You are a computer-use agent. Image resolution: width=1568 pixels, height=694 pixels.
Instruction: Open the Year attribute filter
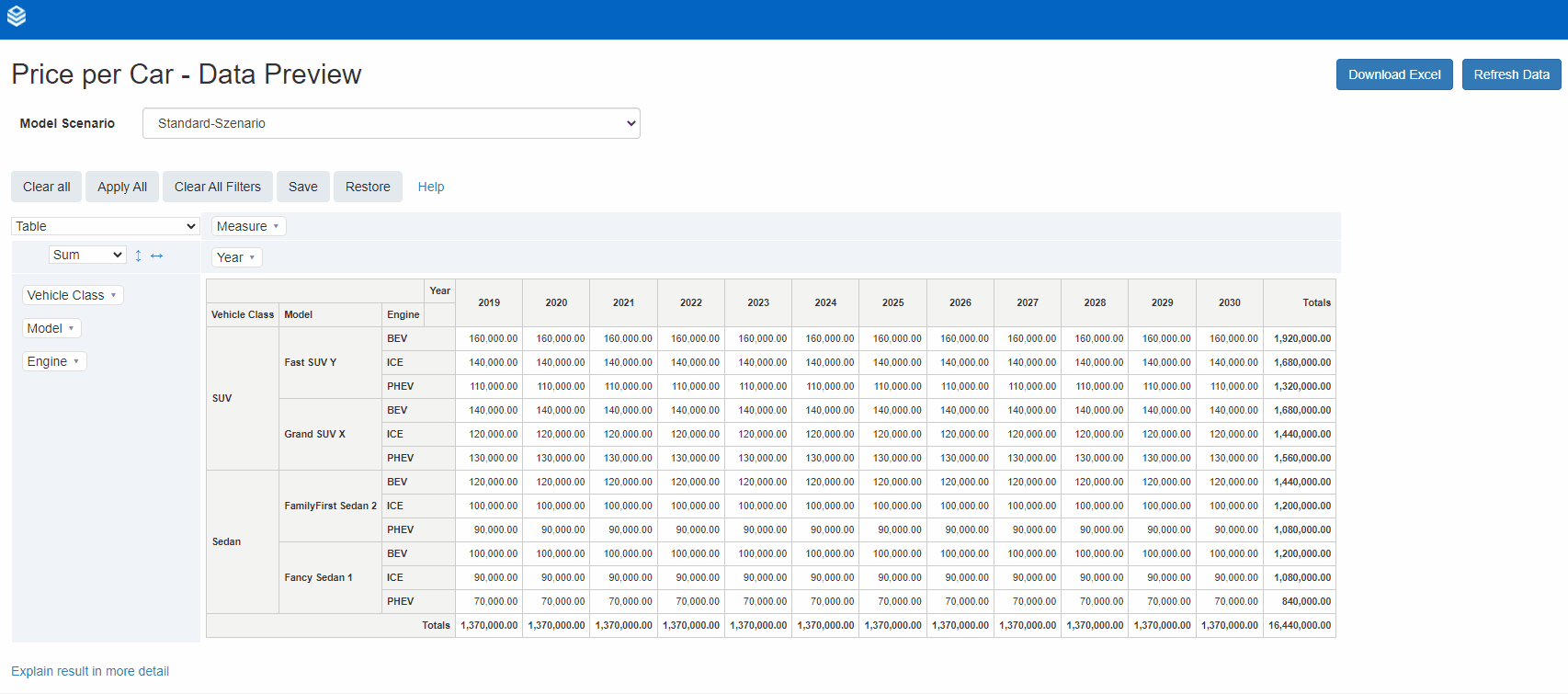click(252, 257)
